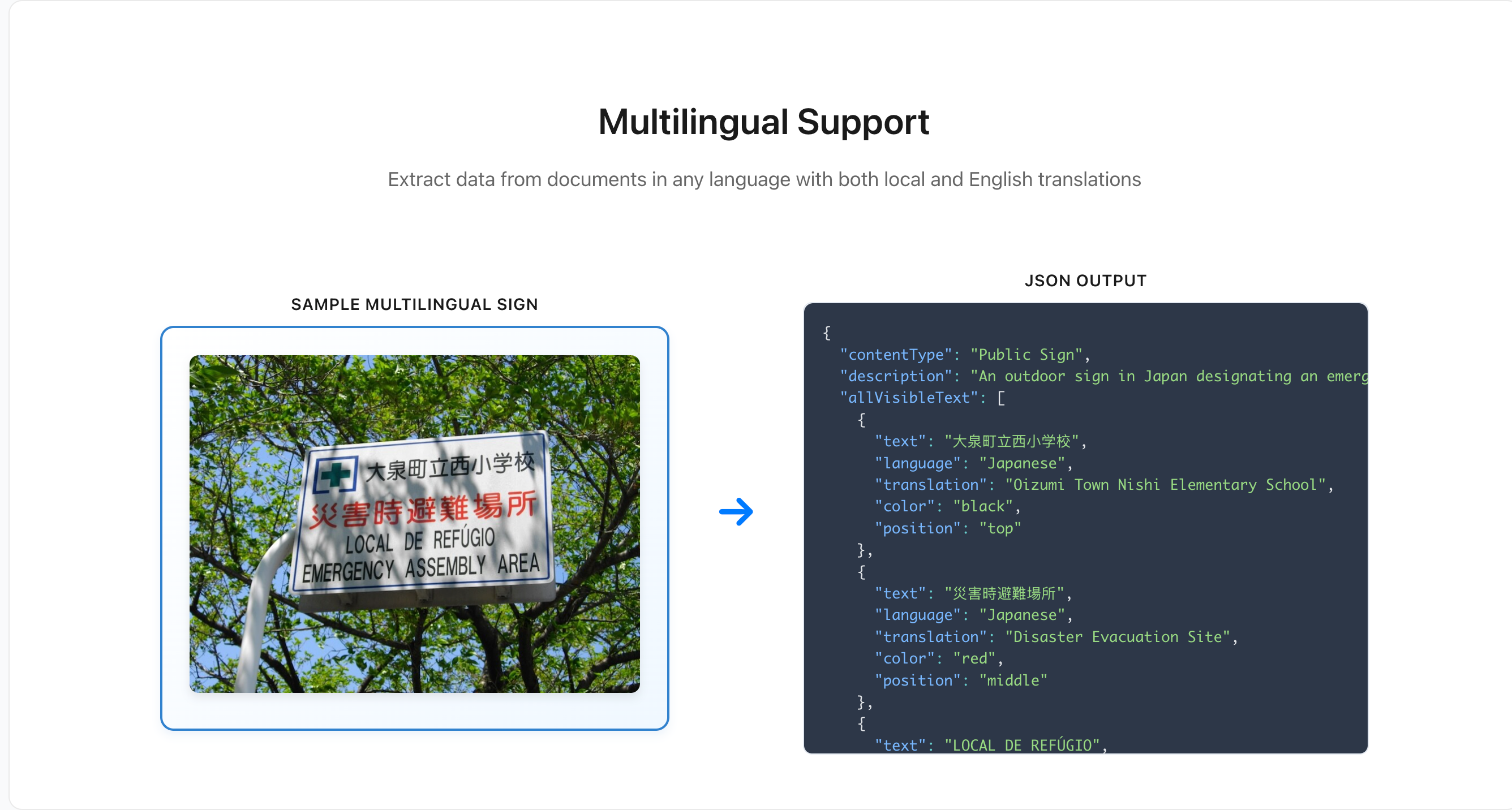Click the 'SAMPLE MULTILINGUAL SIGN' label

(414, 304)
